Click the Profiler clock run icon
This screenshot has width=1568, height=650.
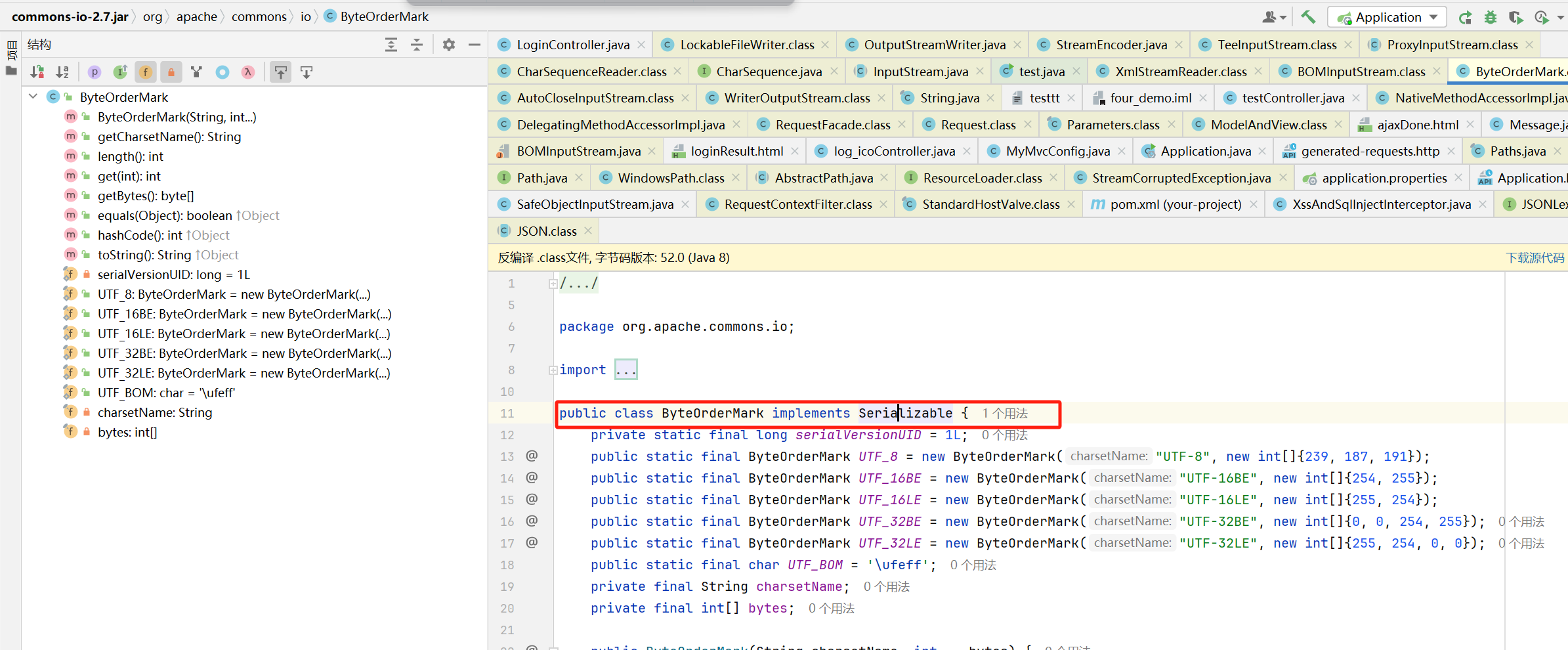click(1541, 17)
